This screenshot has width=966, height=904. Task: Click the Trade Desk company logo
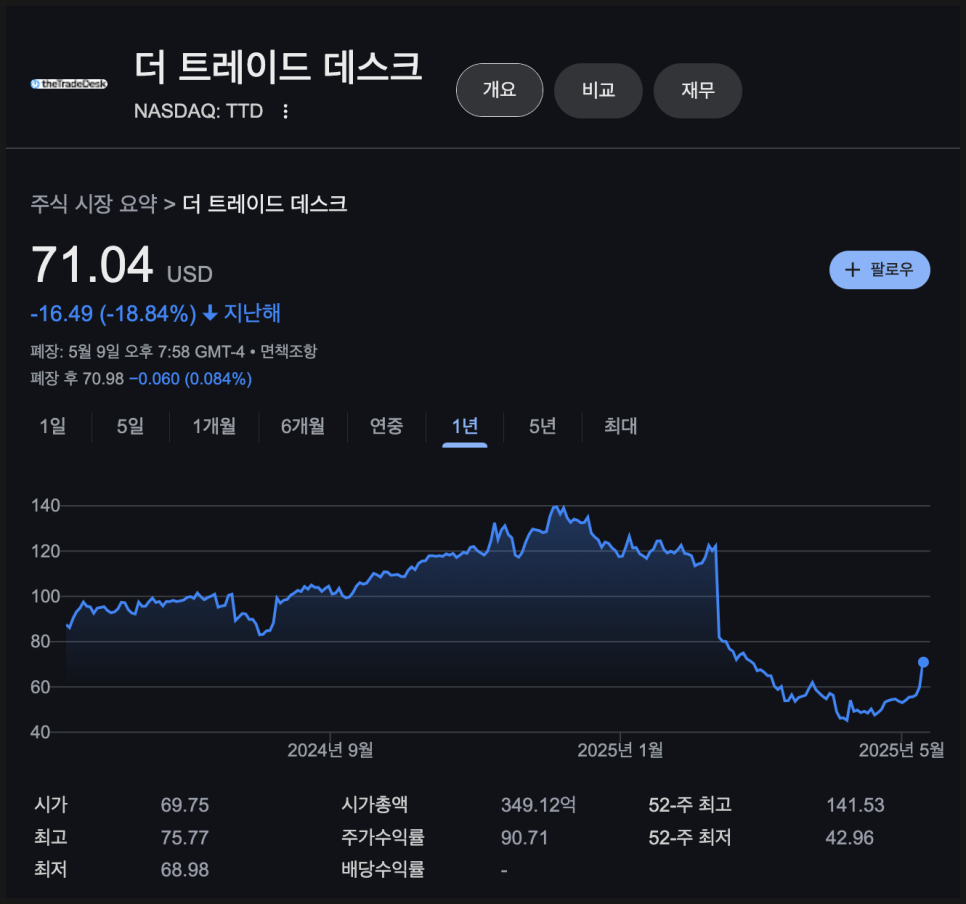click(69, 84)
